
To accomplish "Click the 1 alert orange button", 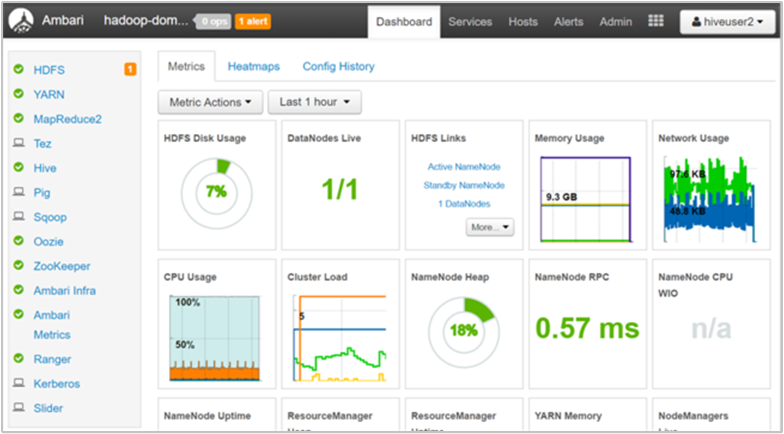I will (253, 22).
